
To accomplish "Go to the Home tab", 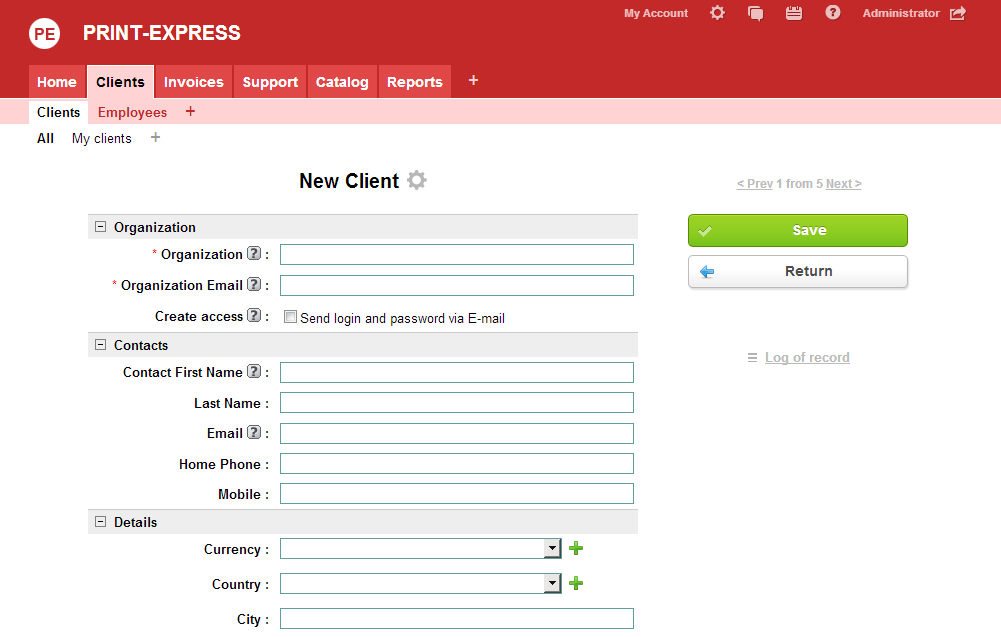I will [57, 82].
